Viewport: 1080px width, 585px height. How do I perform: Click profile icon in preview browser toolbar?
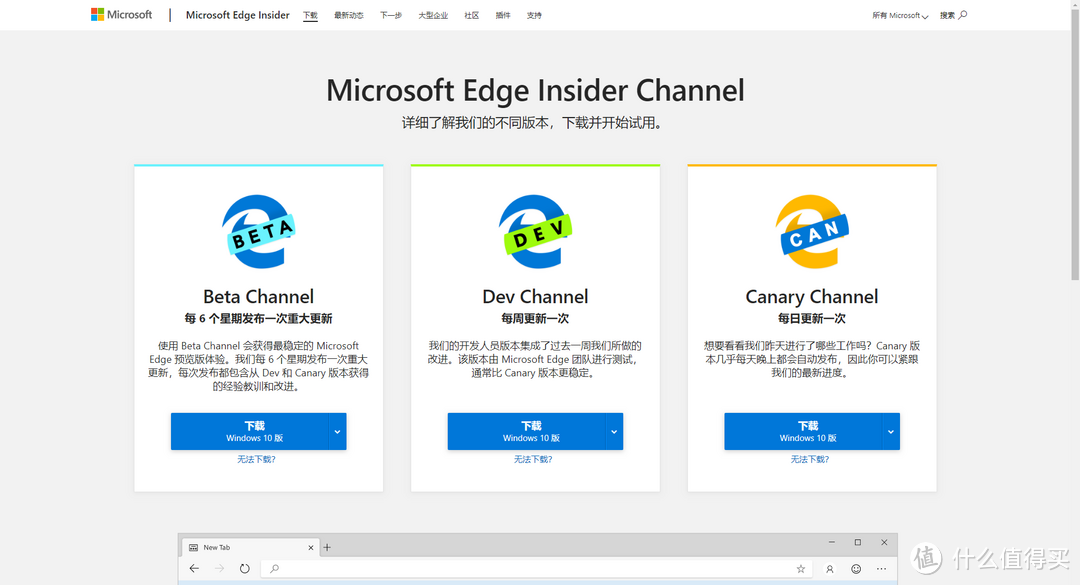[830, 569]
